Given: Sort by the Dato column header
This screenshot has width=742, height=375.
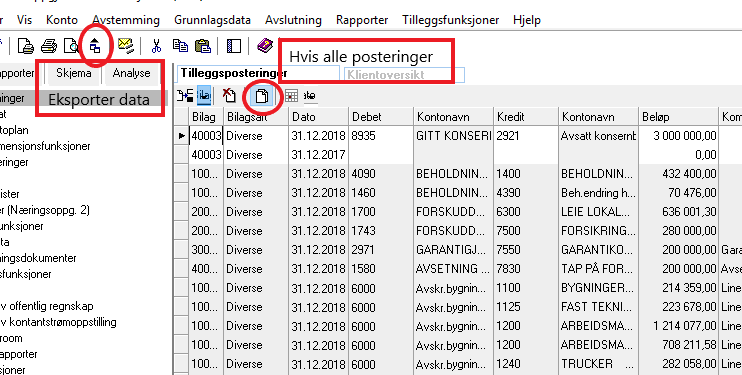Looking at the screenshot, I should point(318,117).
